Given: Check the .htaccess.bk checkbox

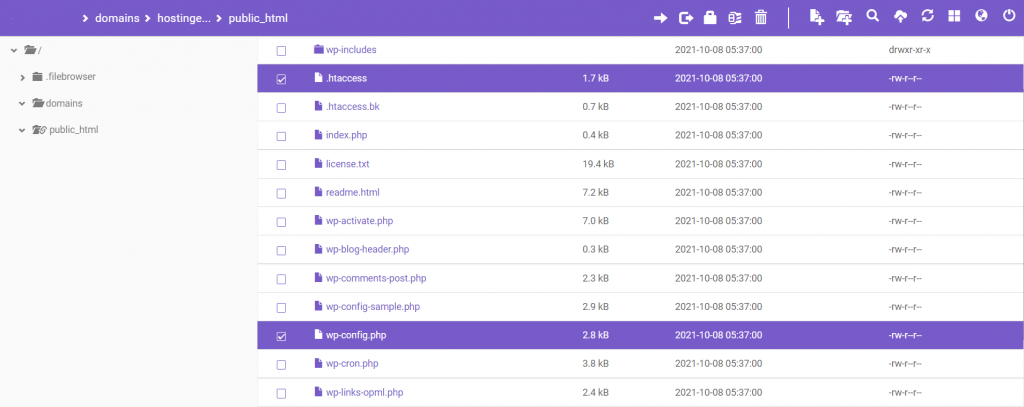Looking at the screenshot, I should click(281, 108).
